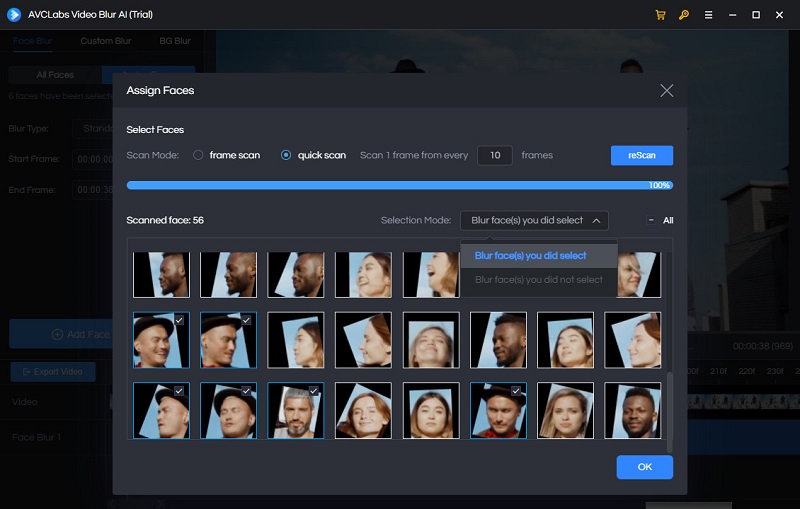Switch to the BG Blur tab

(x=175, y=41)
